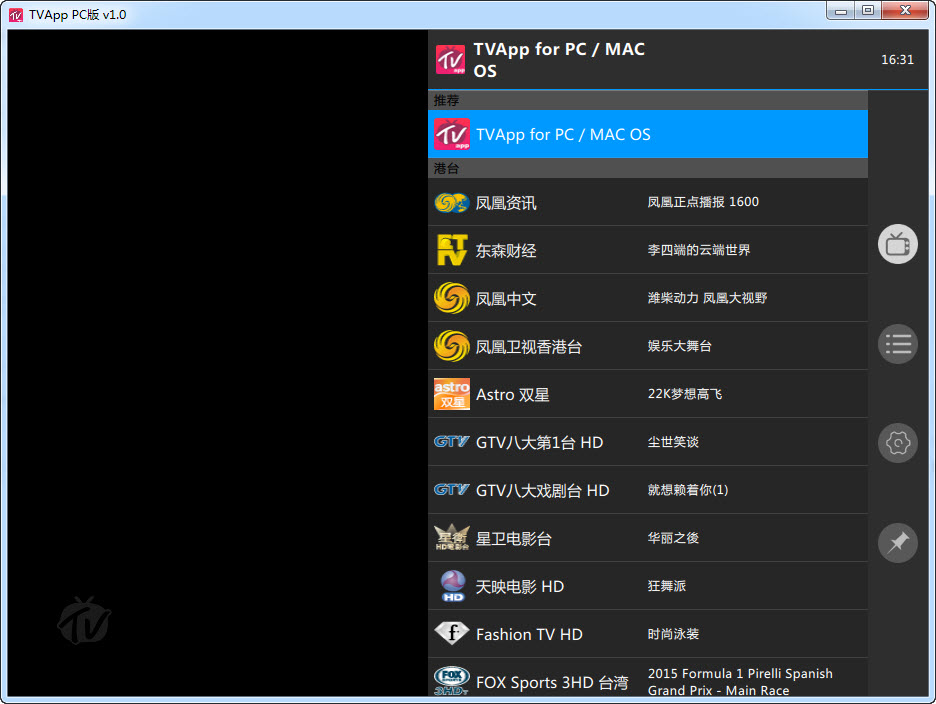This screenshot has height=704, width=936.
Task: Click the 东森财经 channel logo
Action: coord(451,250)
